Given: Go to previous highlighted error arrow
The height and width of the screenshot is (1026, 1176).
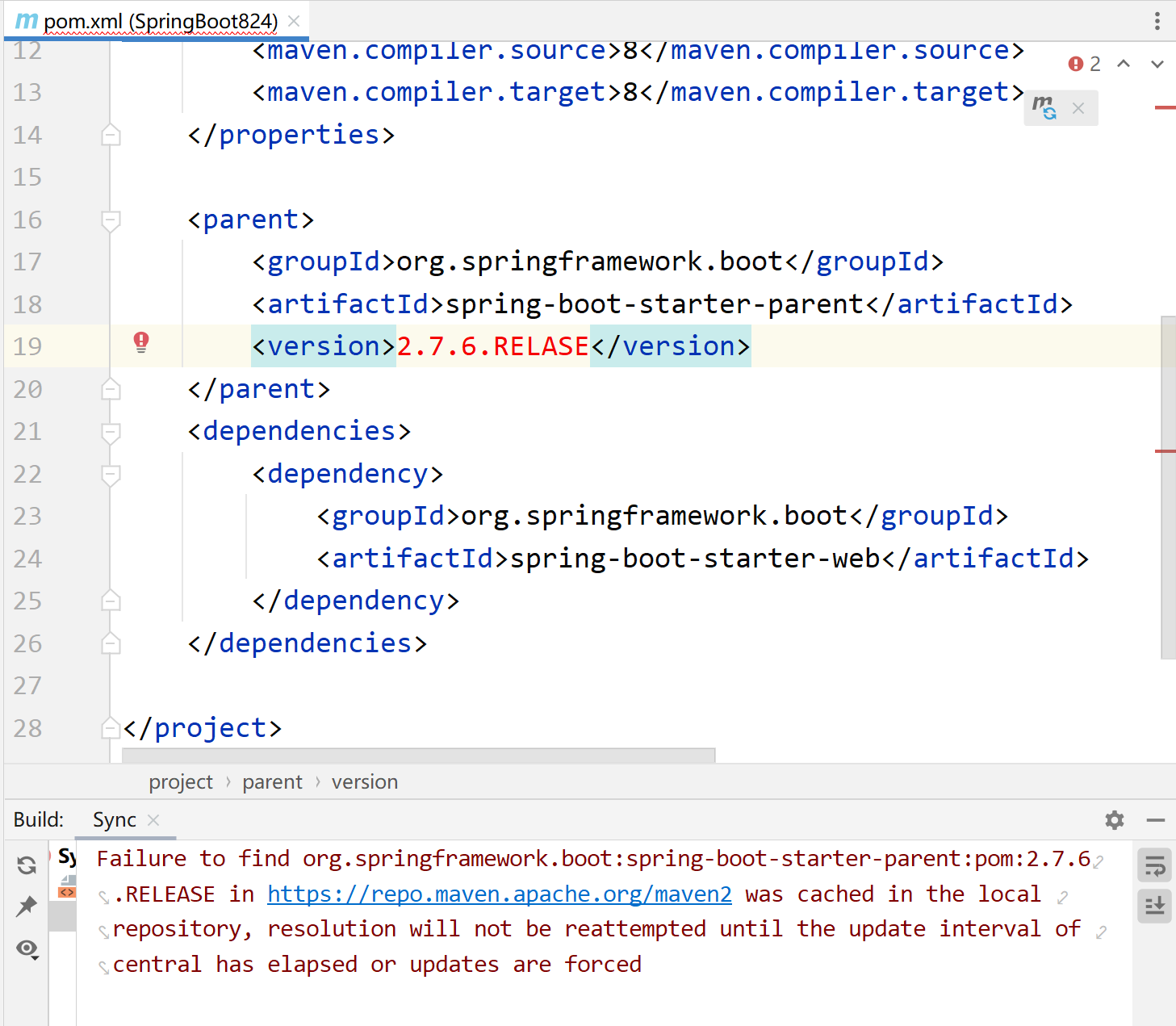Looking at the screenshot, I should [1124, 64].
